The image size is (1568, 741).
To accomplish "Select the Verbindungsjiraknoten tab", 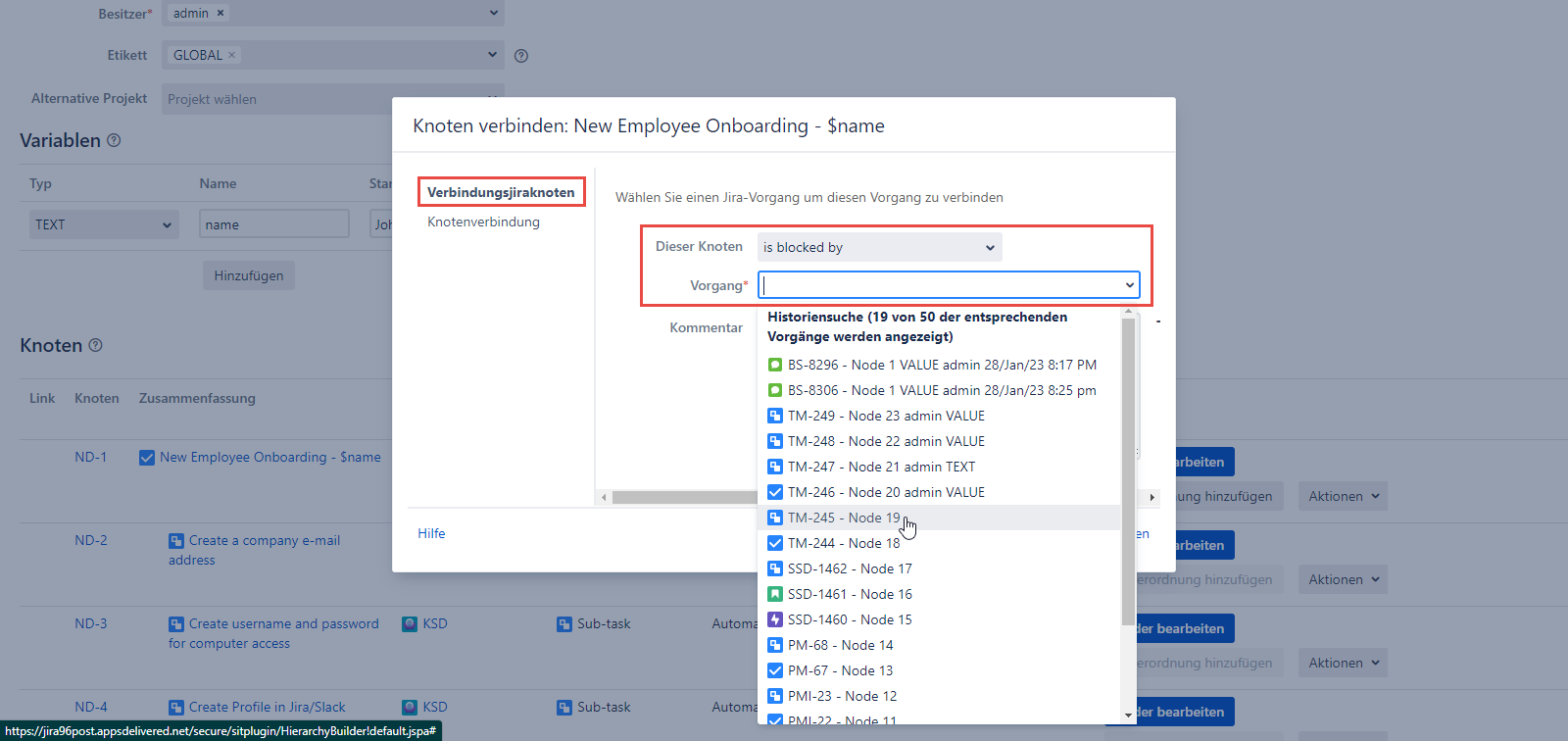I will point(501,192).
